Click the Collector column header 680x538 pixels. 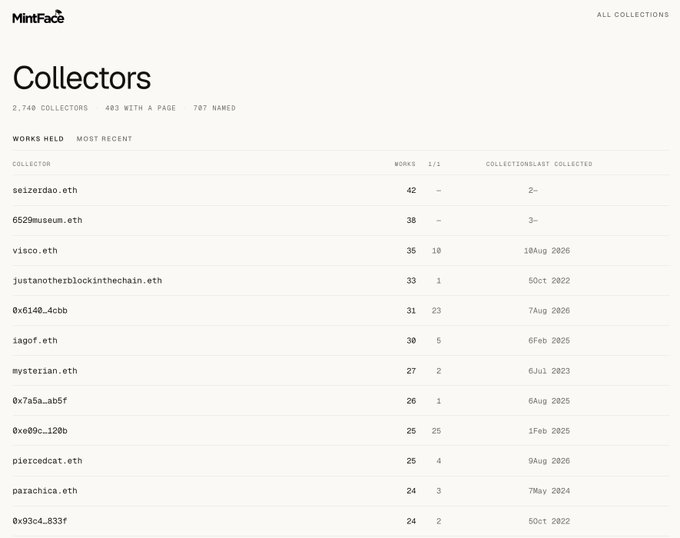(x=32, y=164)
